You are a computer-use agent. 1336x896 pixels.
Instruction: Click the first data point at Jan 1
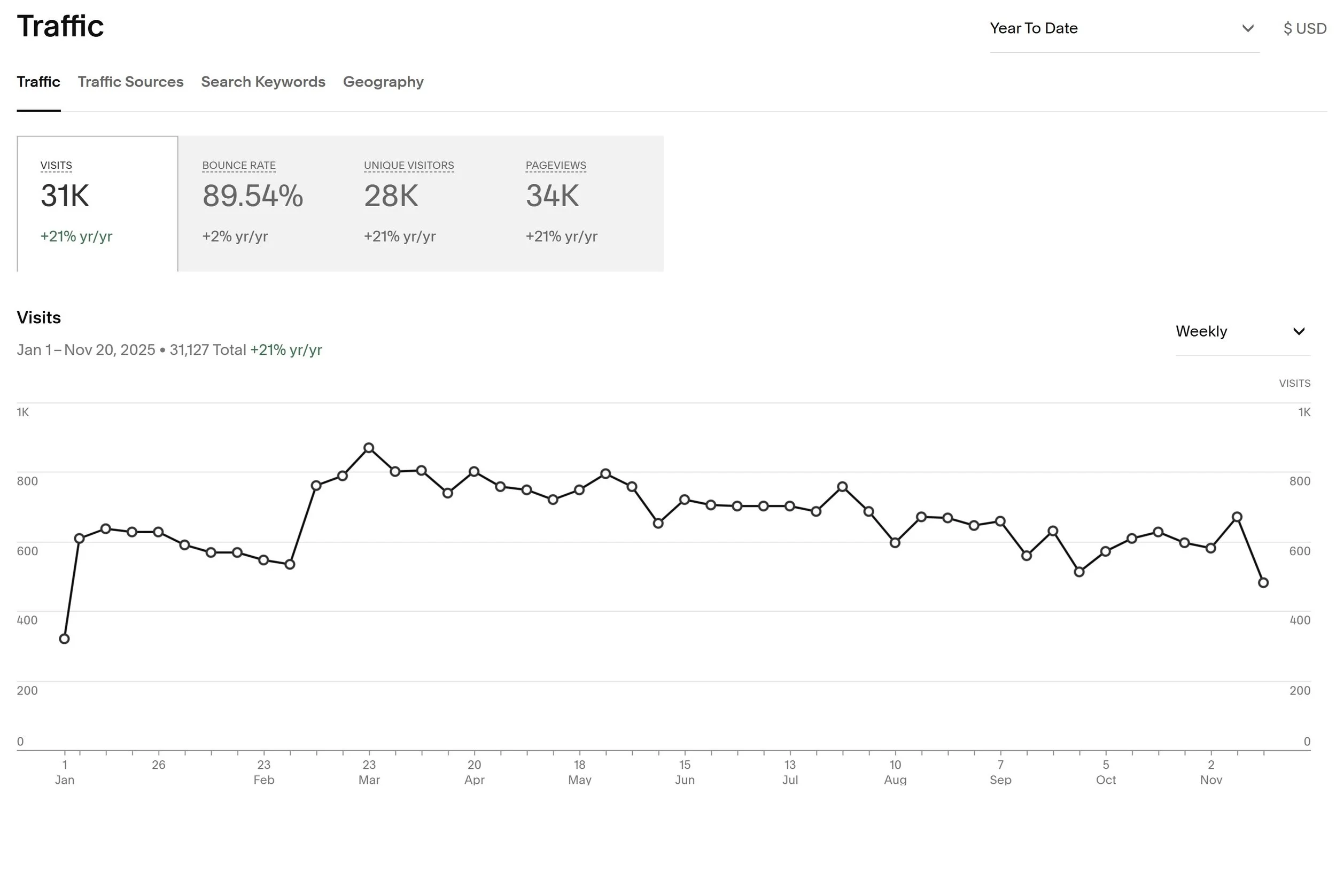point(65,639)
